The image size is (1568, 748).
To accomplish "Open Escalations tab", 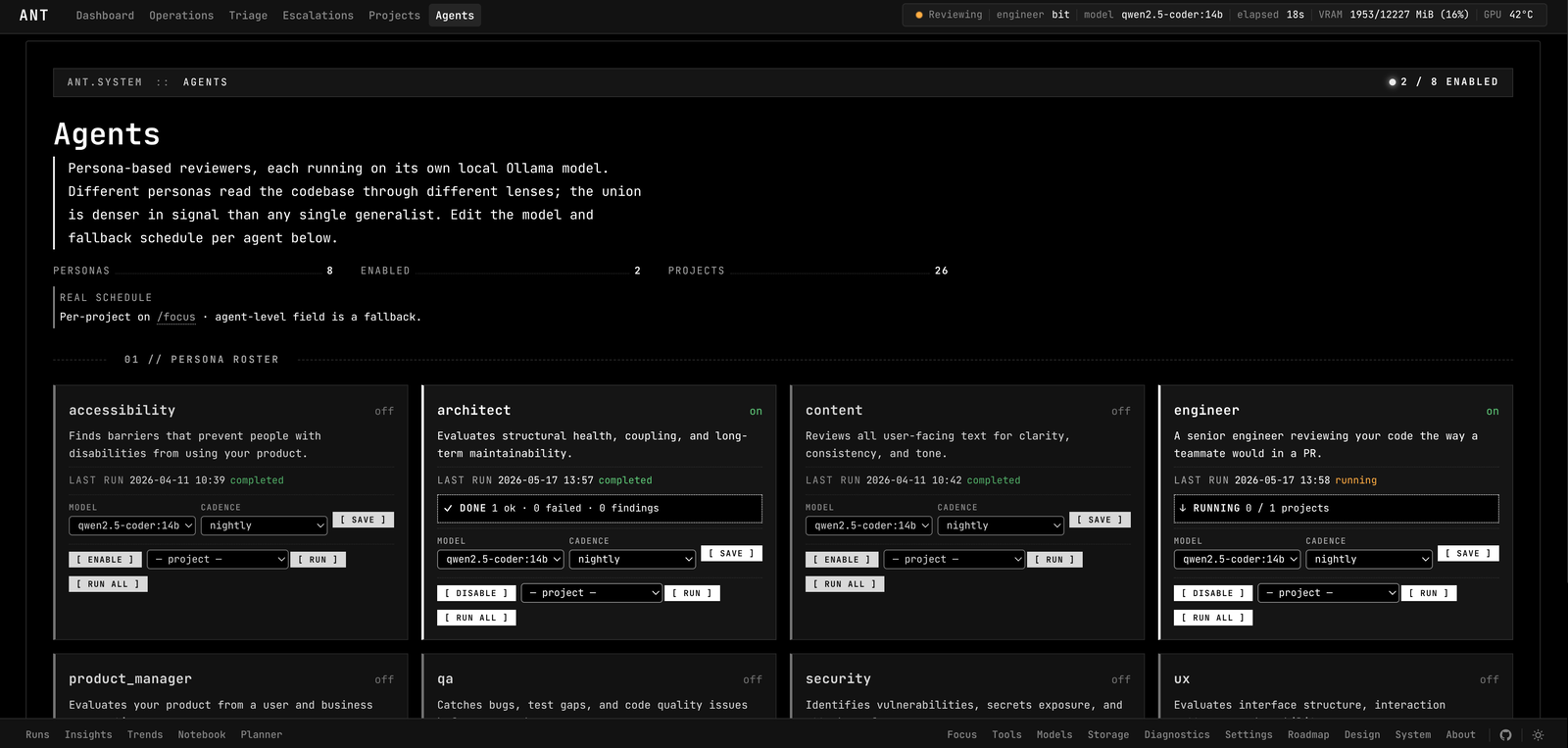I will 318,16.
